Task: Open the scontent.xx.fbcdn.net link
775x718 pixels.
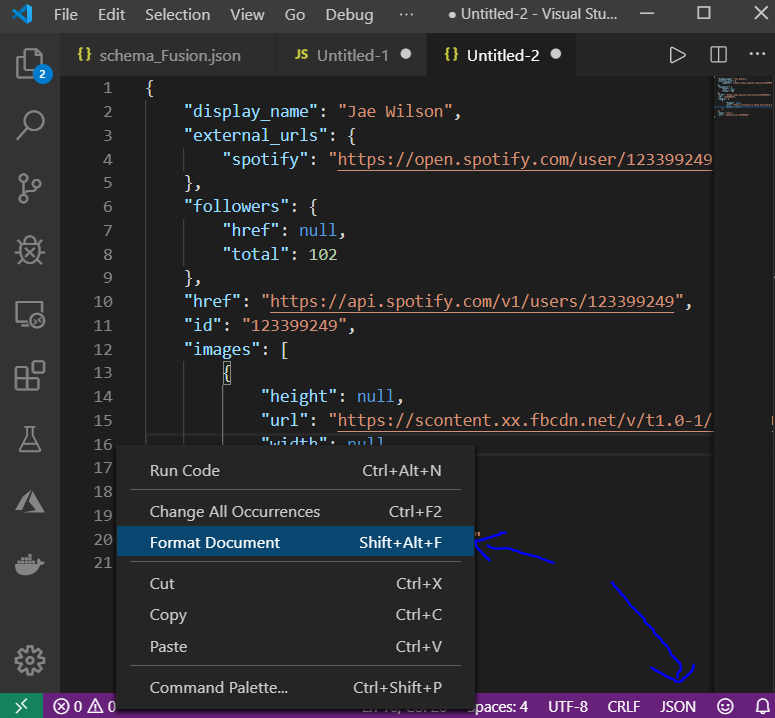Action: pyautogui.click(x=524, y=421)
